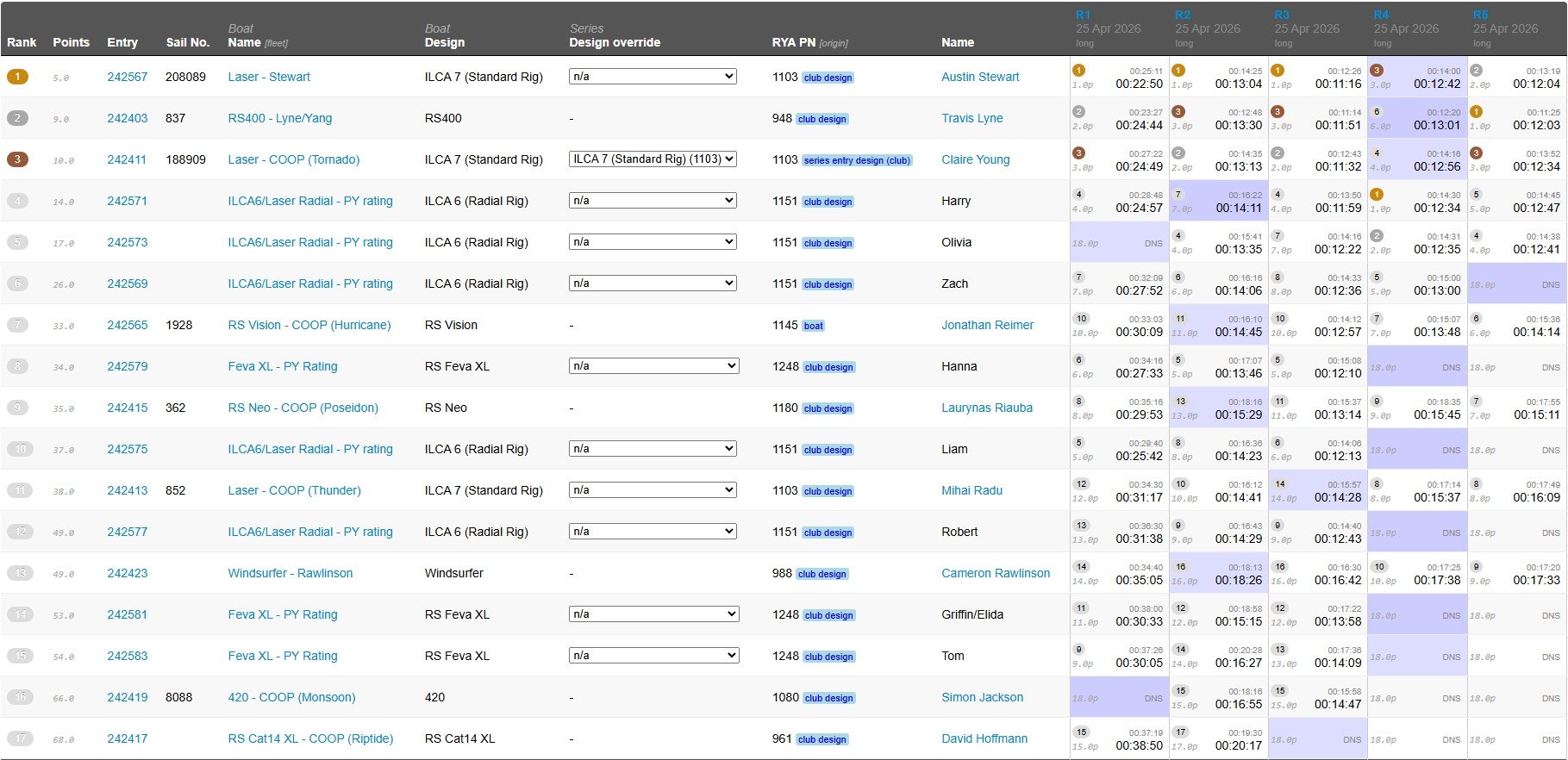Click RYA PN column header
This screenshot has width=1568, height=760.
tap(794, 42)
